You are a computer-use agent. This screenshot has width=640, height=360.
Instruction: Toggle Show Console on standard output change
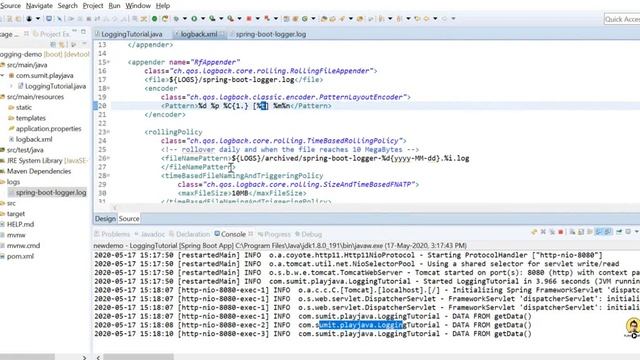pos(598,231)
